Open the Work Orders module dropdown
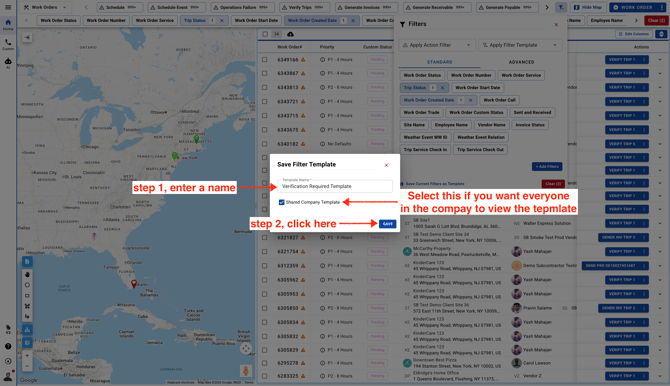670x386 pixels. pos(44,7)
